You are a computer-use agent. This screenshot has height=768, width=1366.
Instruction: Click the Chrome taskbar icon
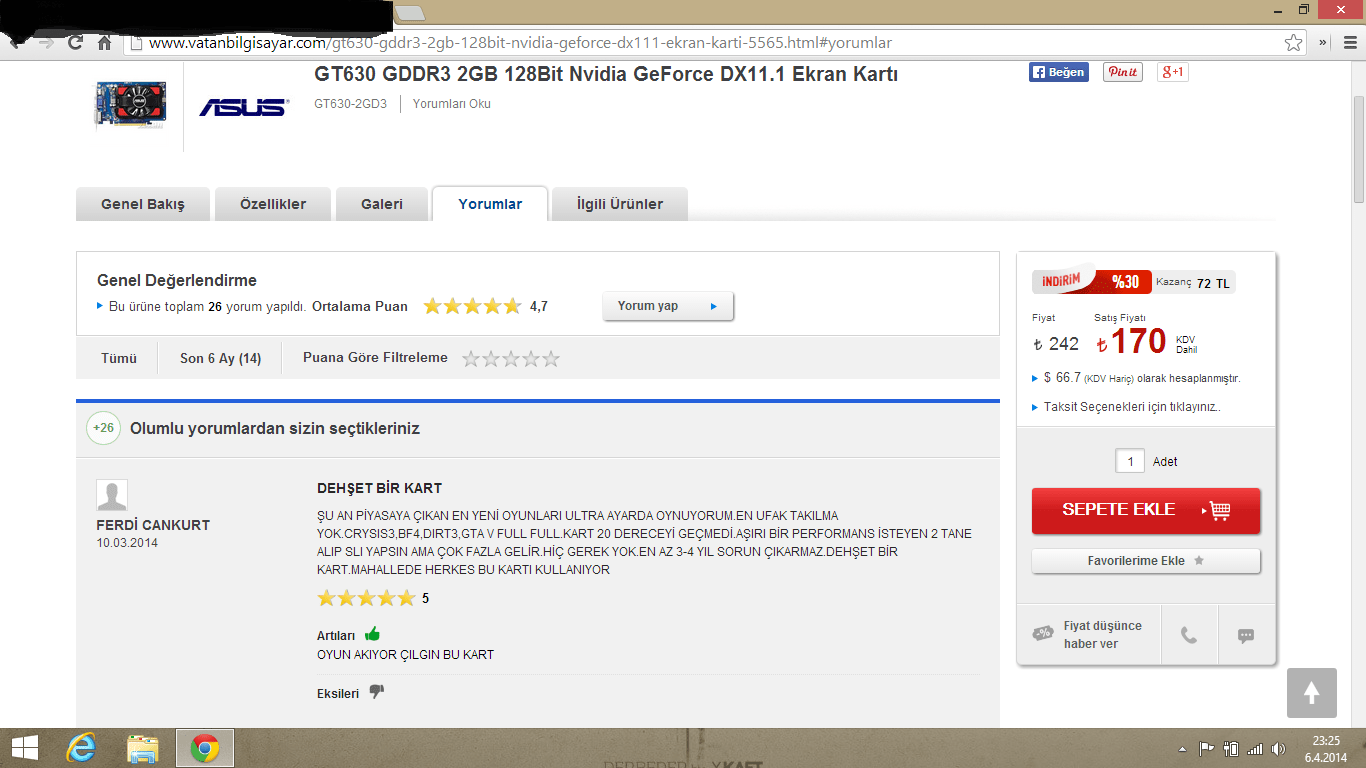205,748
